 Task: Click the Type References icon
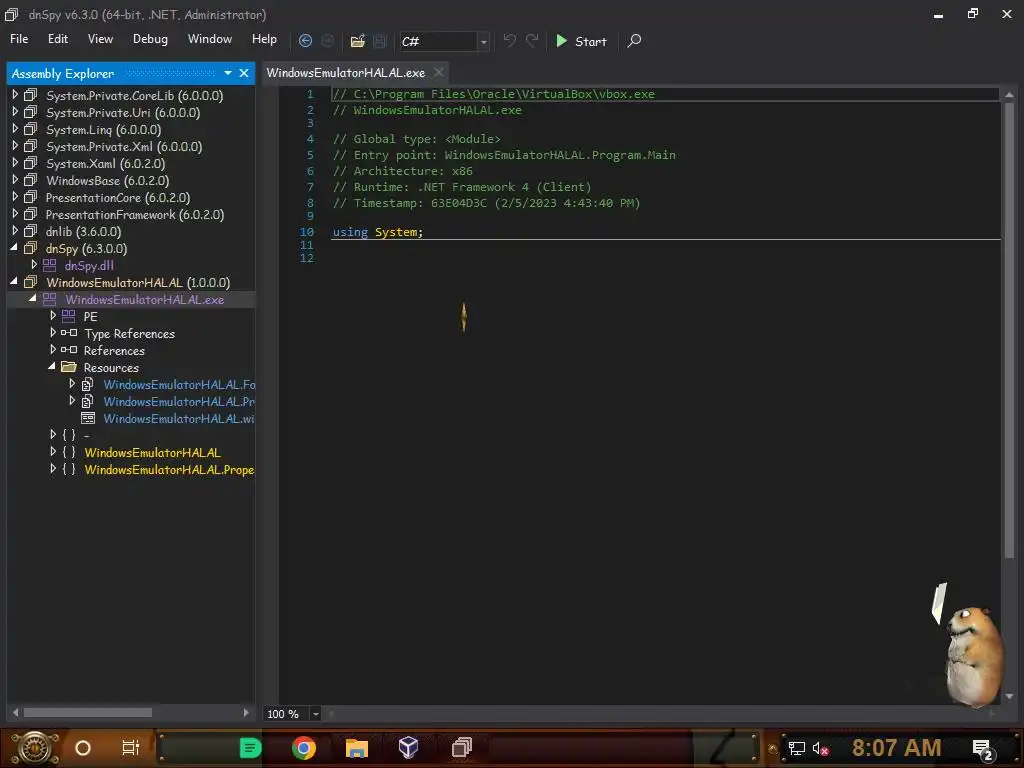pyautogui.click(x=69, y=333)
